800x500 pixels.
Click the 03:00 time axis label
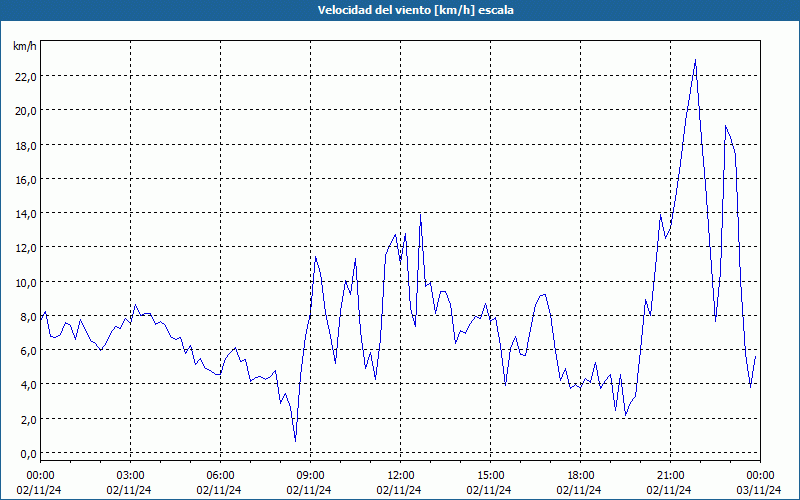pos(130,476)
